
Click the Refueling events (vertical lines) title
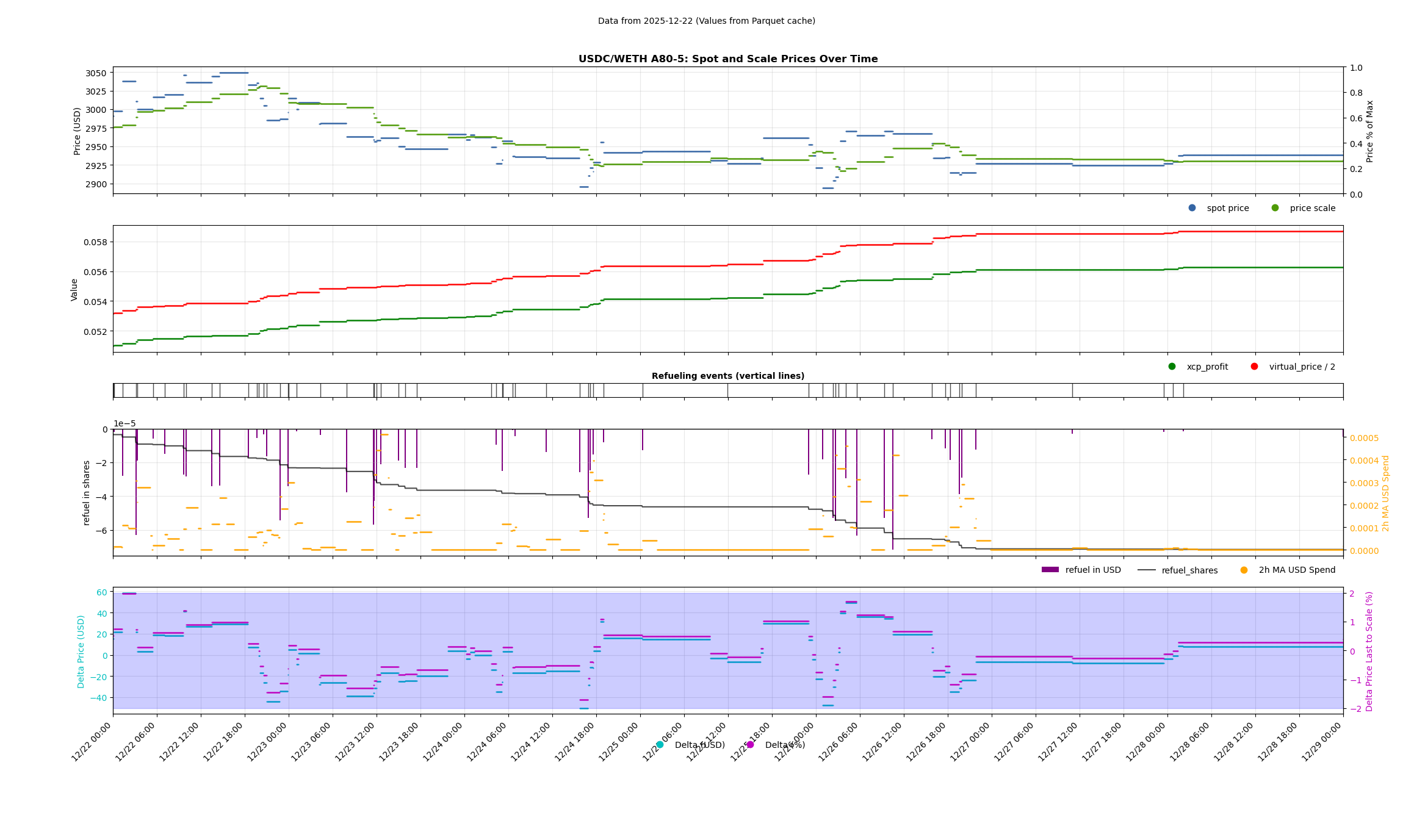click(727, 376)
